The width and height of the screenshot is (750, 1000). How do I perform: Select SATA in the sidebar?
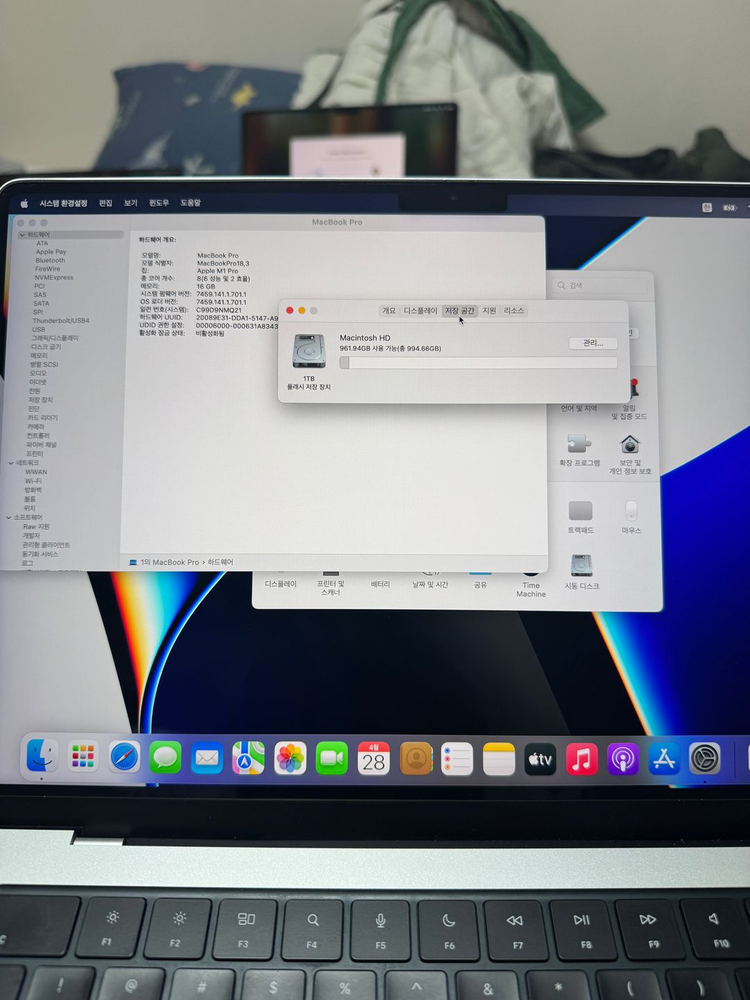click(41, 304)
